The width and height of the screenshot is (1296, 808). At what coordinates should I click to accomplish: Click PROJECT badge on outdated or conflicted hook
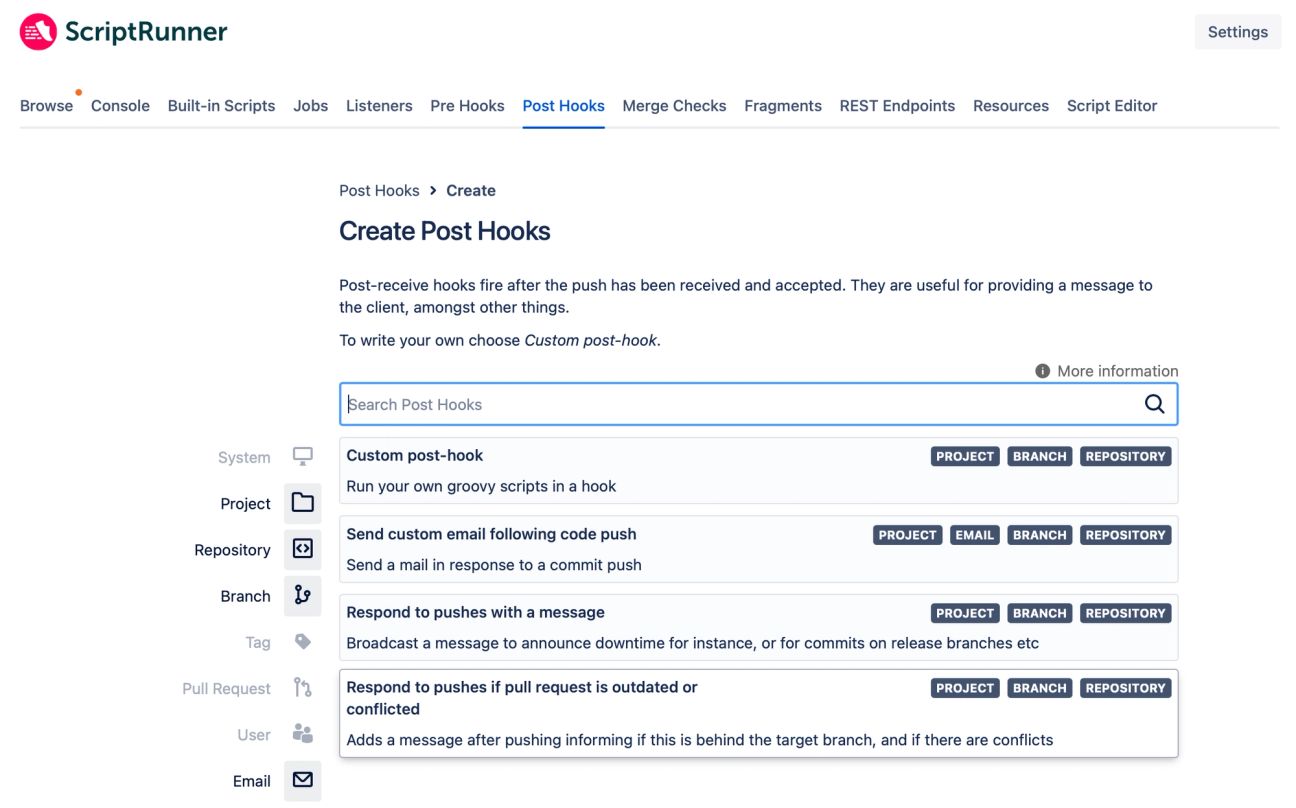coord(965,688)
